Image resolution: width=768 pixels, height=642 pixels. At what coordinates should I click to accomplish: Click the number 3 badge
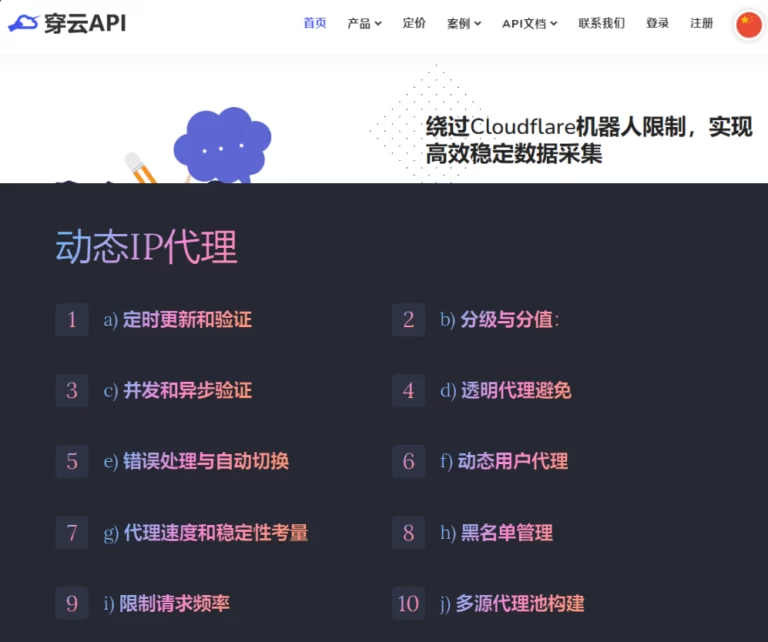pyautogui.click(x=72, y=390)
